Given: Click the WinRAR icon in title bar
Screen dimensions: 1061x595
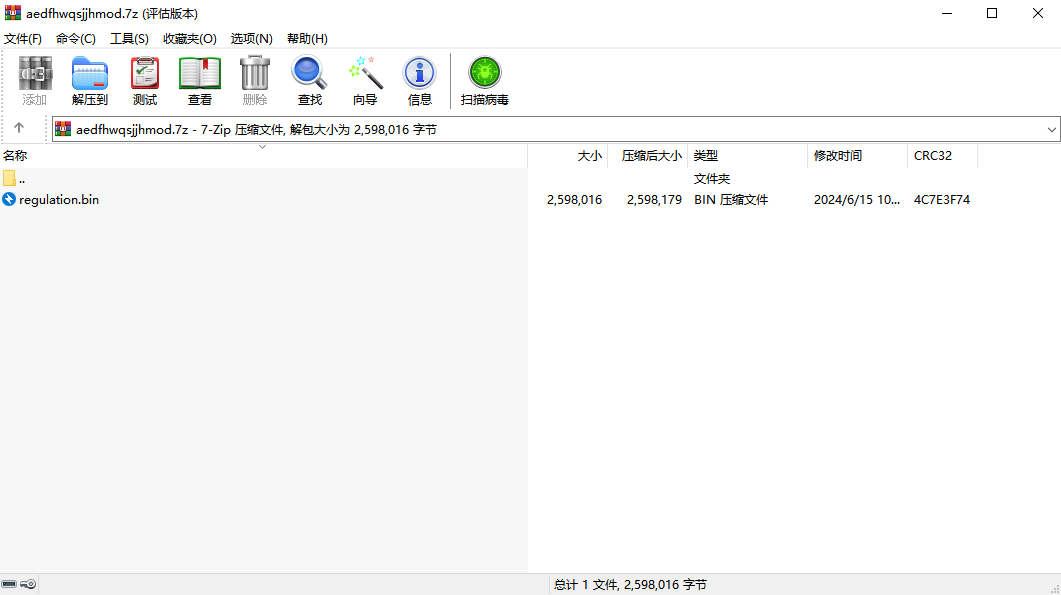Looking at the screenshot, I should point(13,13).
